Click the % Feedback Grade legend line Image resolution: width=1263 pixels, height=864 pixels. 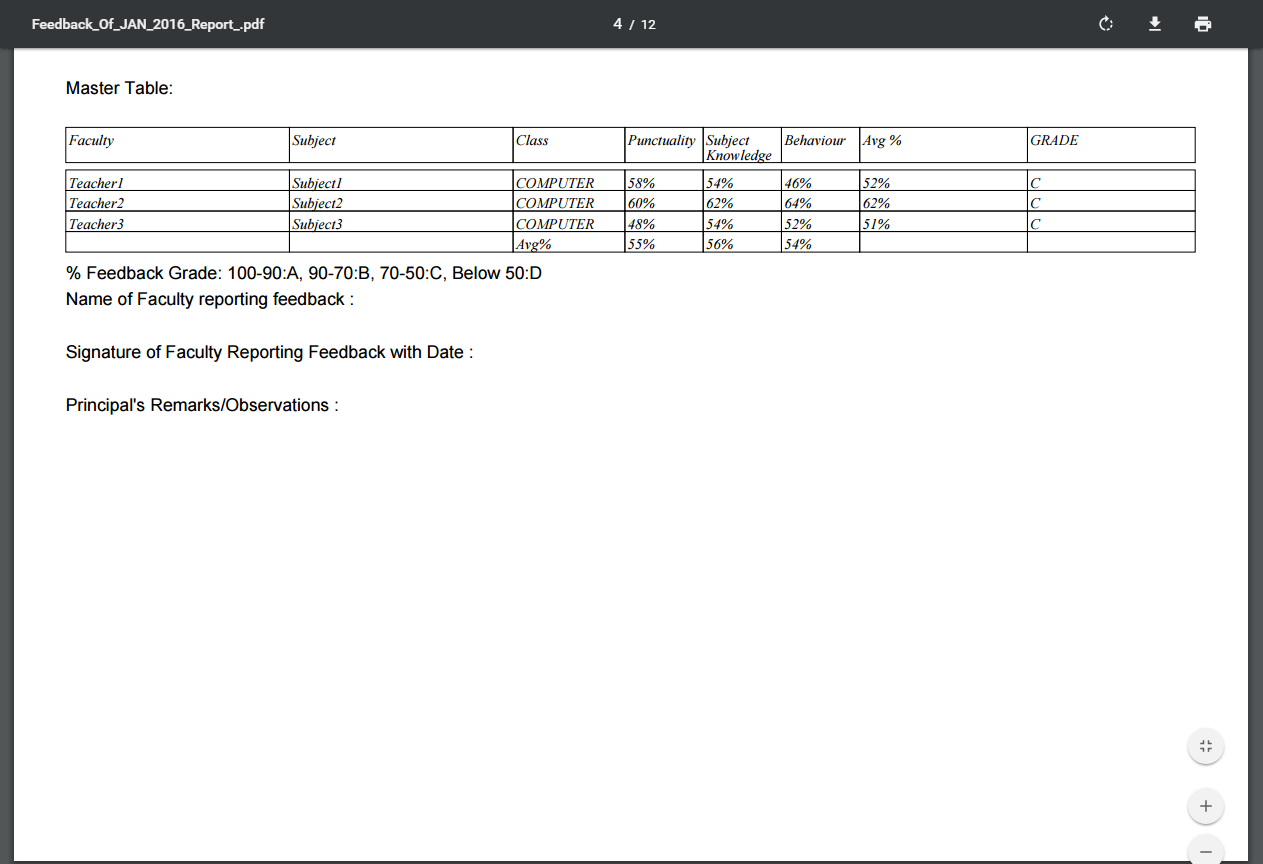(304, 273)
